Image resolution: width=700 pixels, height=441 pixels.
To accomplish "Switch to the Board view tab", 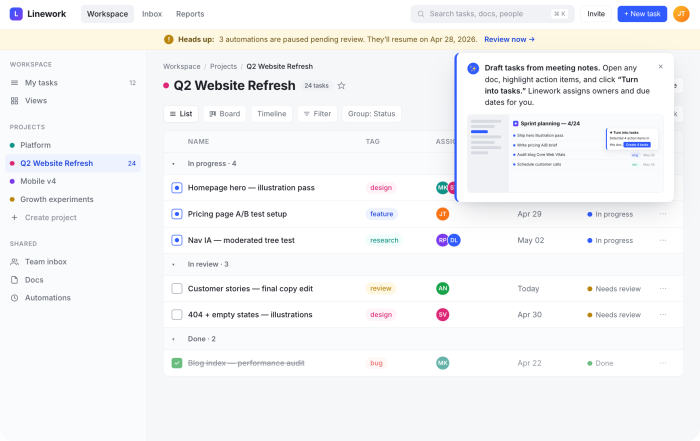I will tap(224, 114).
